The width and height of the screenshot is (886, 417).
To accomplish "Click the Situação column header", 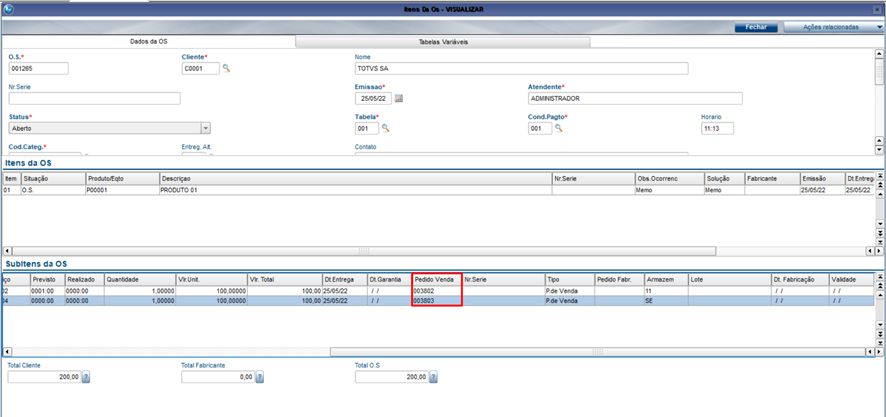I will click(x=53, y=179).
